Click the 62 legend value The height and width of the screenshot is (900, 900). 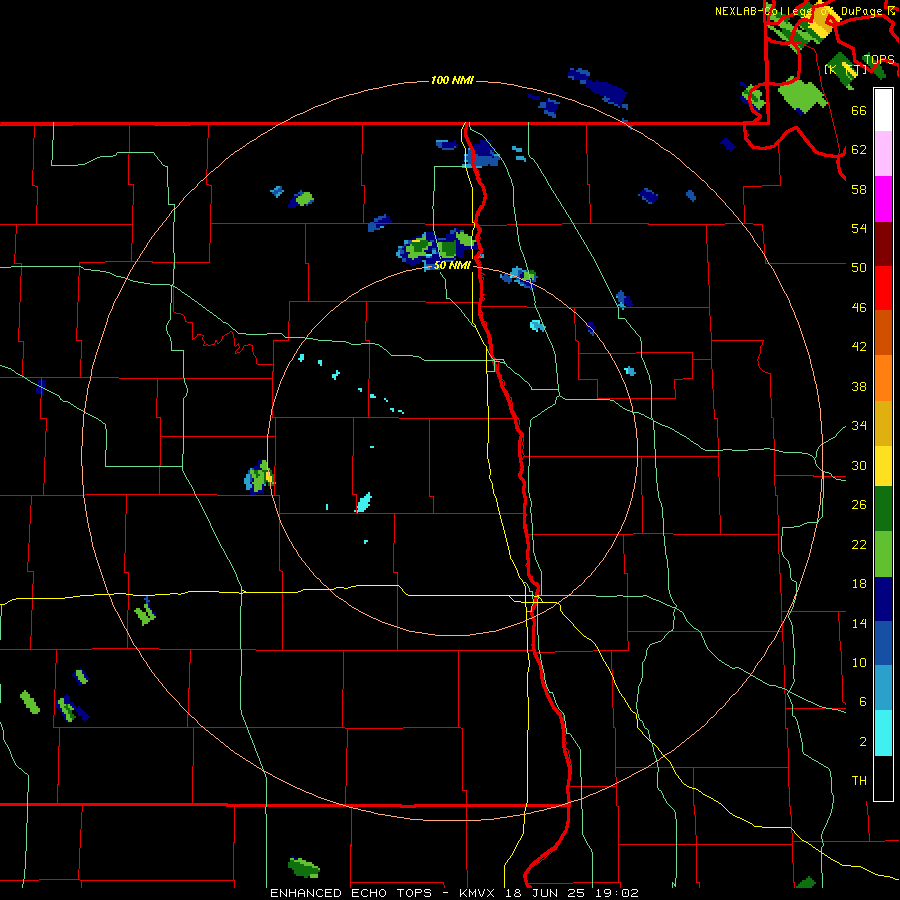coord(859,150)
